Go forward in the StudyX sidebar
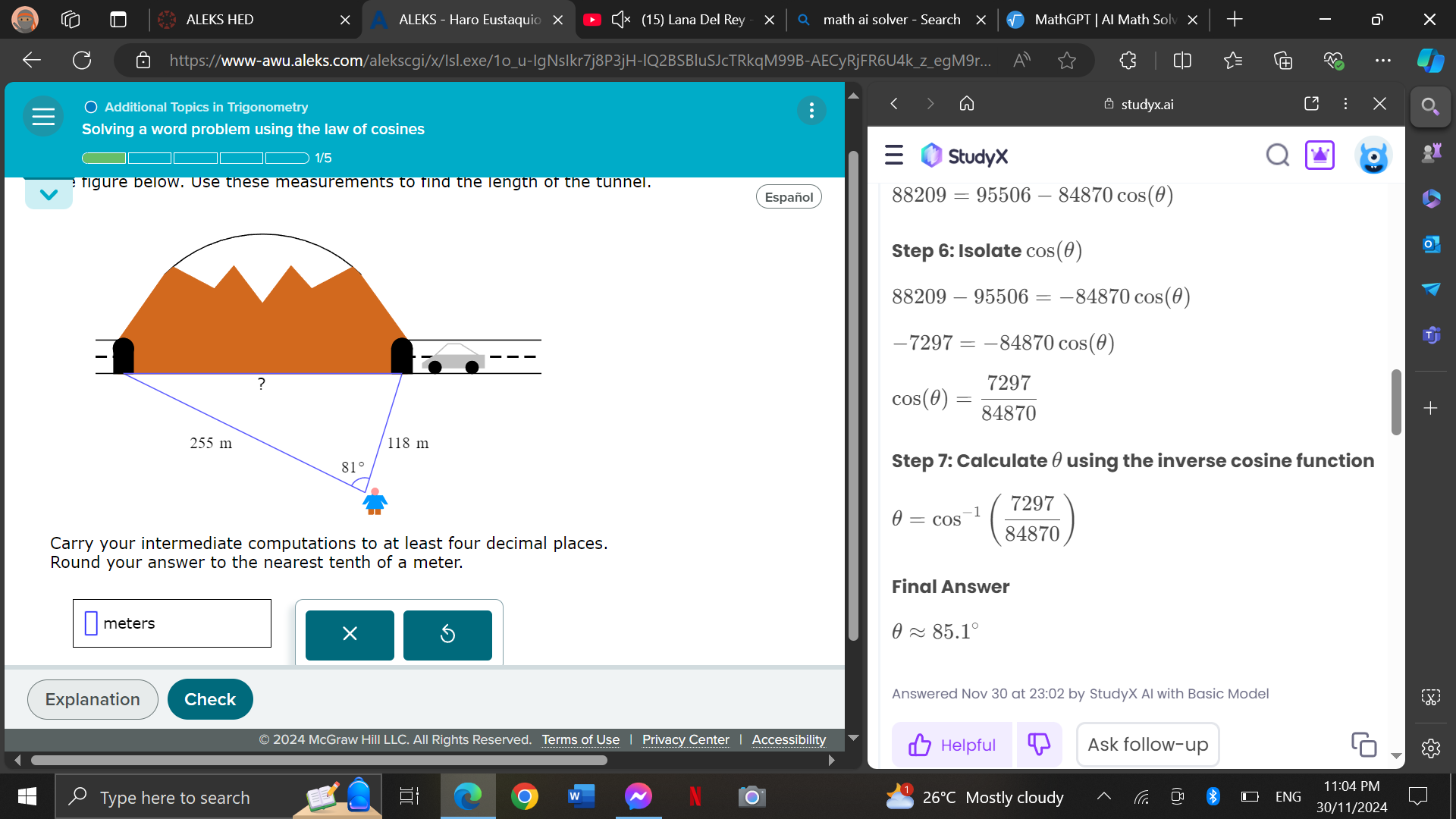The width and height of the screenshot is (1456, 819). coord(930,104)
